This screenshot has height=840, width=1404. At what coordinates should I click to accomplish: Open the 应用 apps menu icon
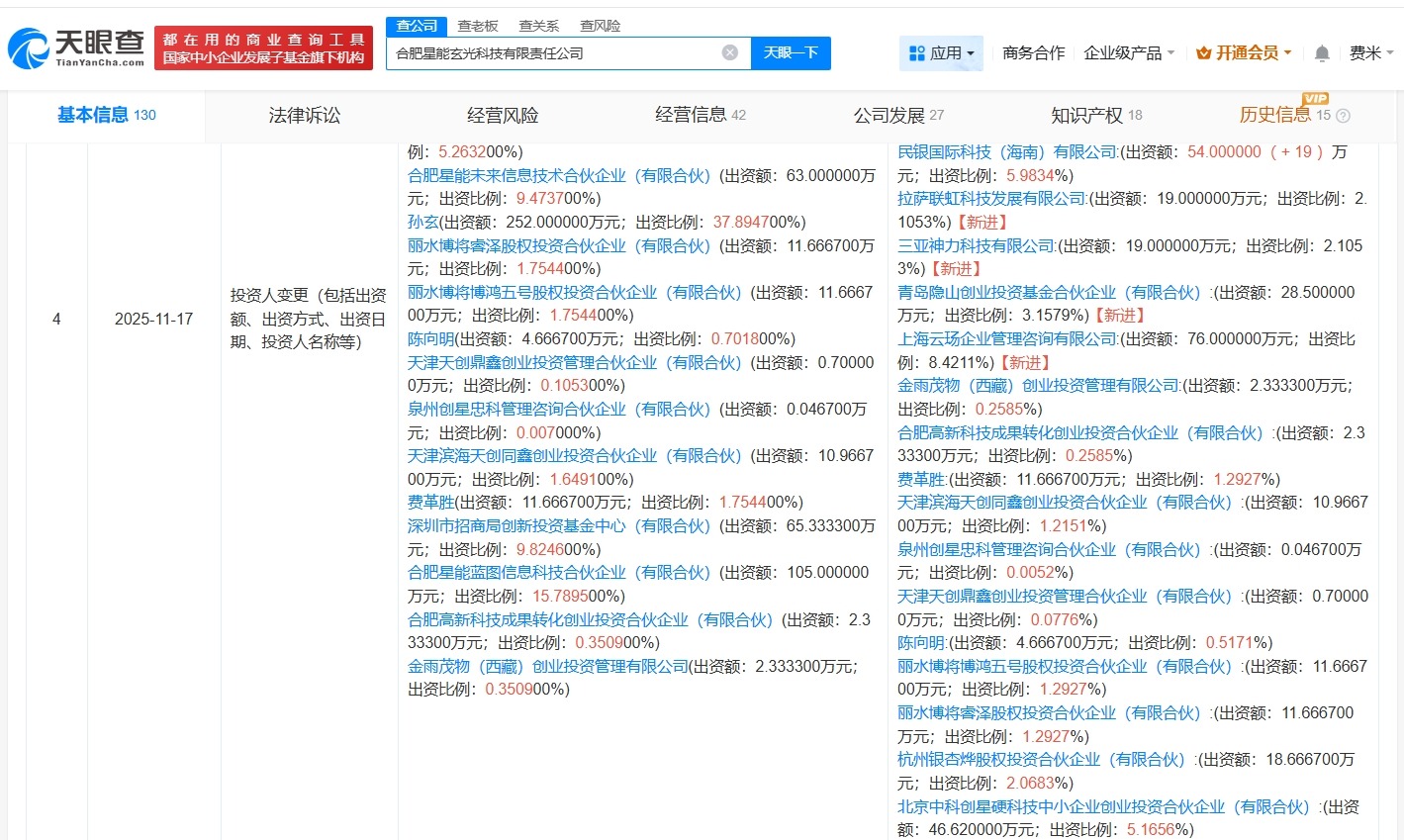(x=917, y=52)
